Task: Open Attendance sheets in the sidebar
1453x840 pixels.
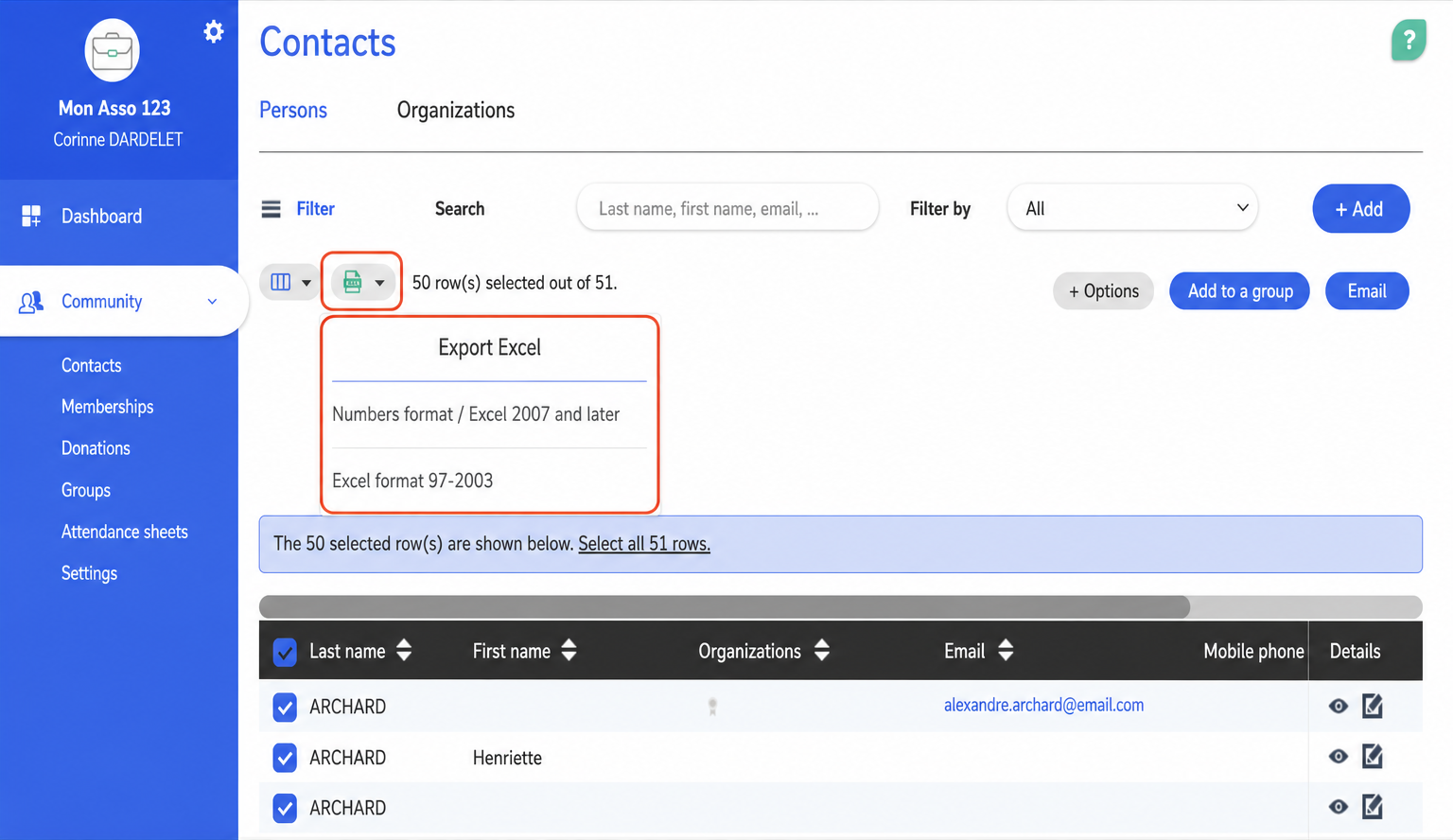Action: coord(125,532)
